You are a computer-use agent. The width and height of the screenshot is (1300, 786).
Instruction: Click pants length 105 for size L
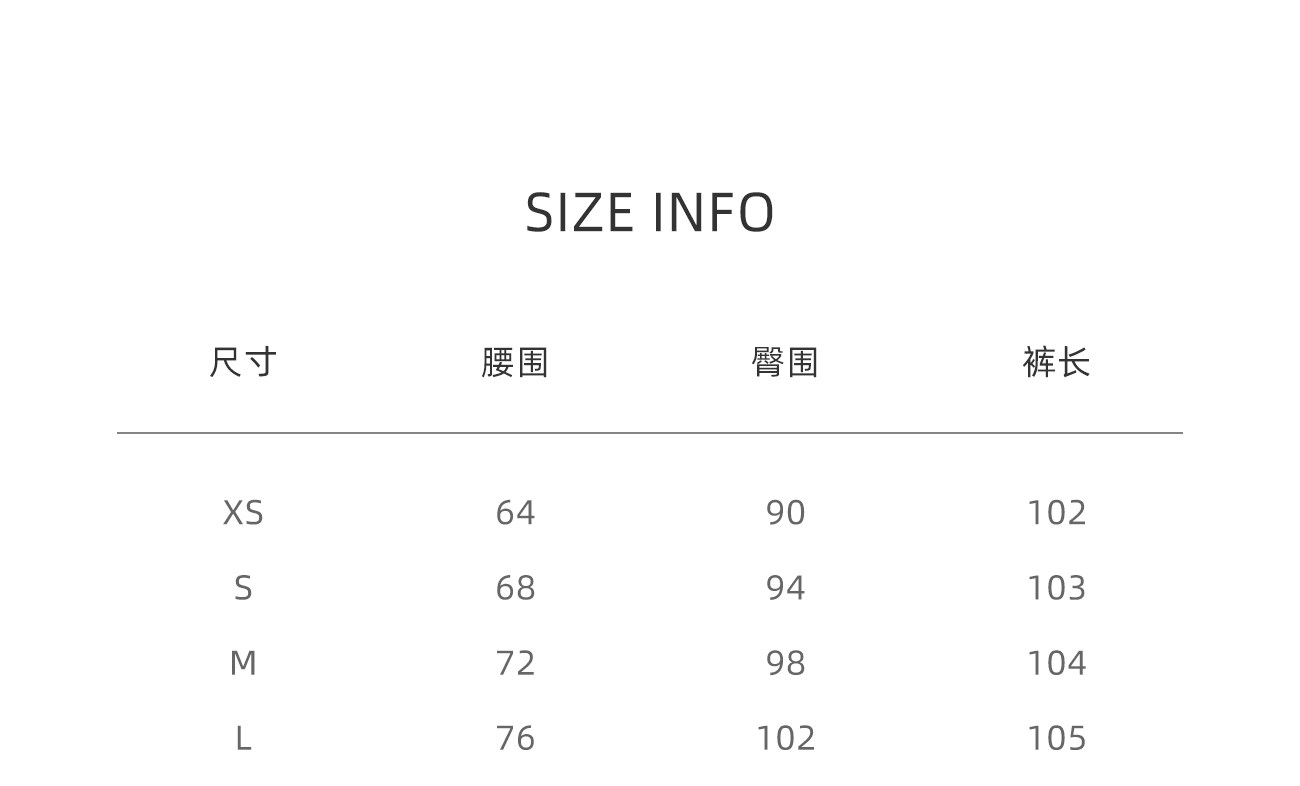click(x=1056, y=739)
